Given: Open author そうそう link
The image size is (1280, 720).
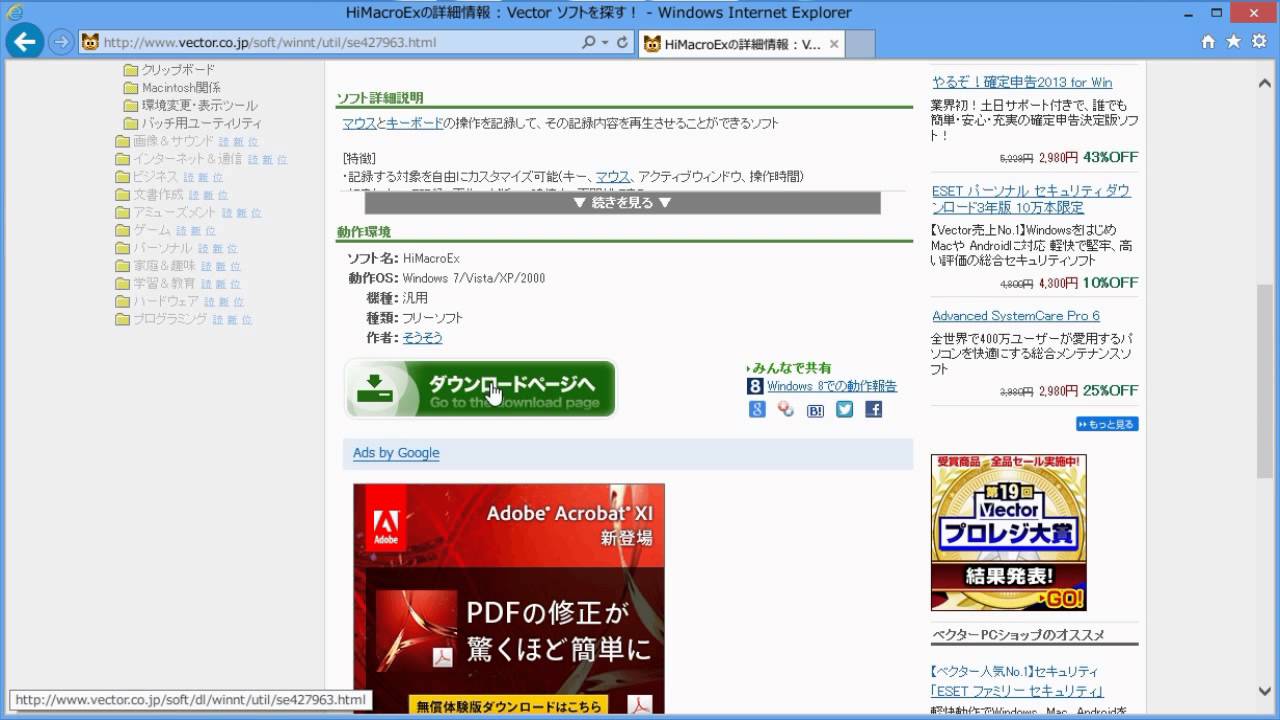Looking at the screenshot, I should pos(423,338).
